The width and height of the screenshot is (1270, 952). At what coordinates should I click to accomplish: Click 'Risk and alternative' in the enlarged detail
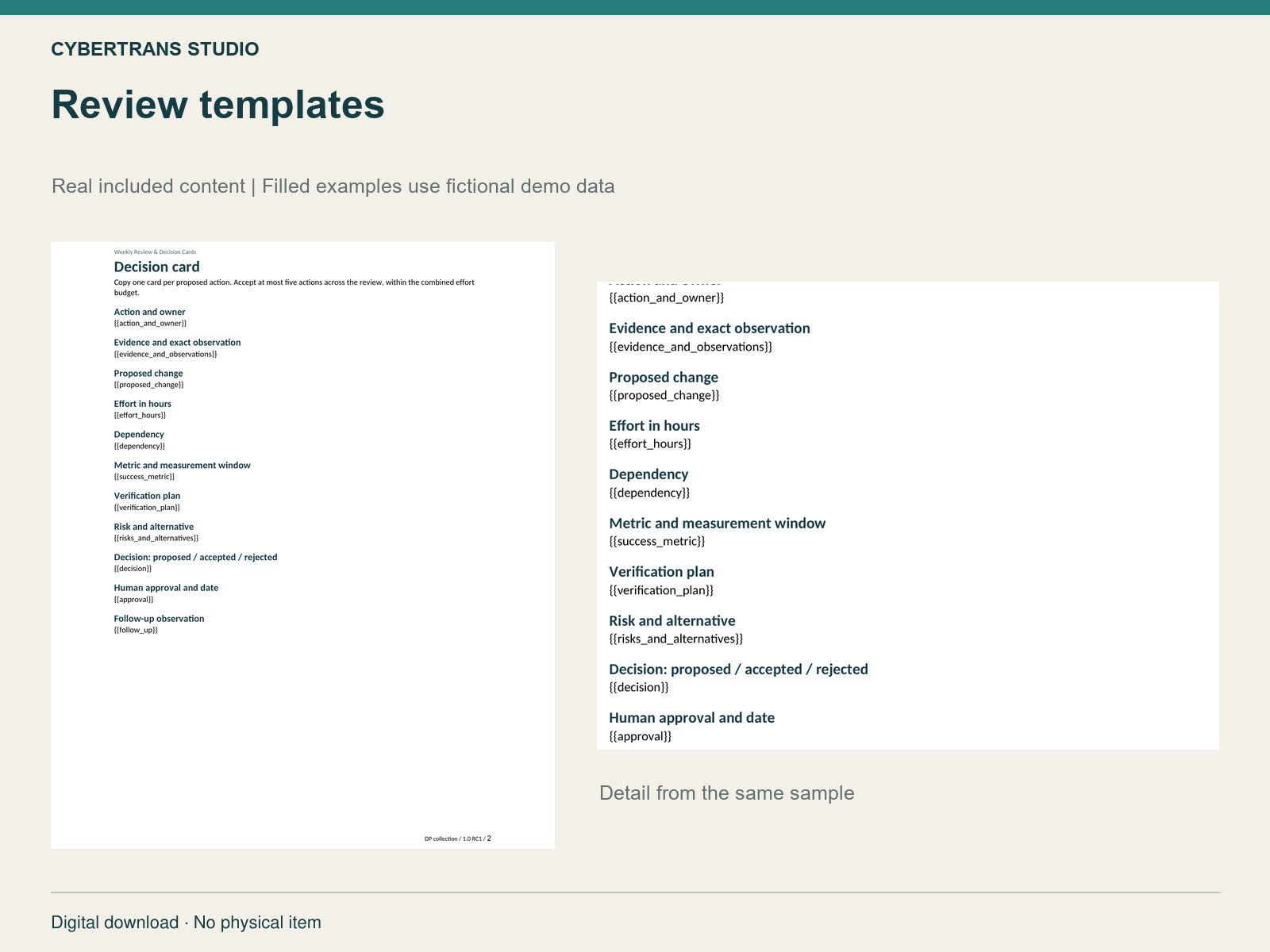pyautogui.click(x=672, y=621)
